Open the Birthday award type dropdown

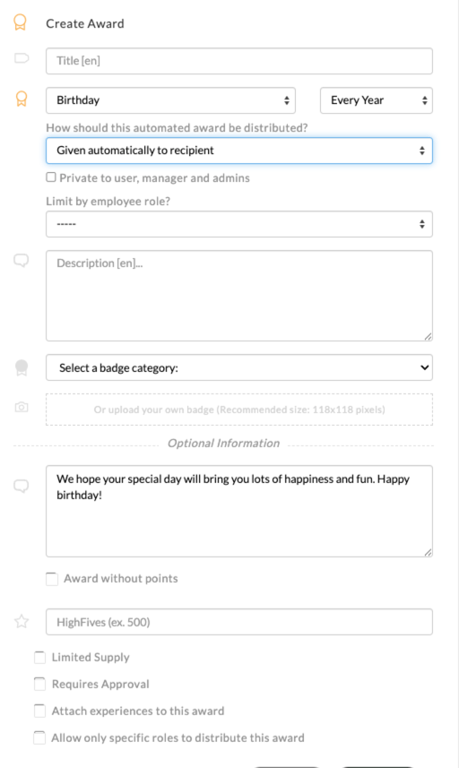tap(170, 100)
